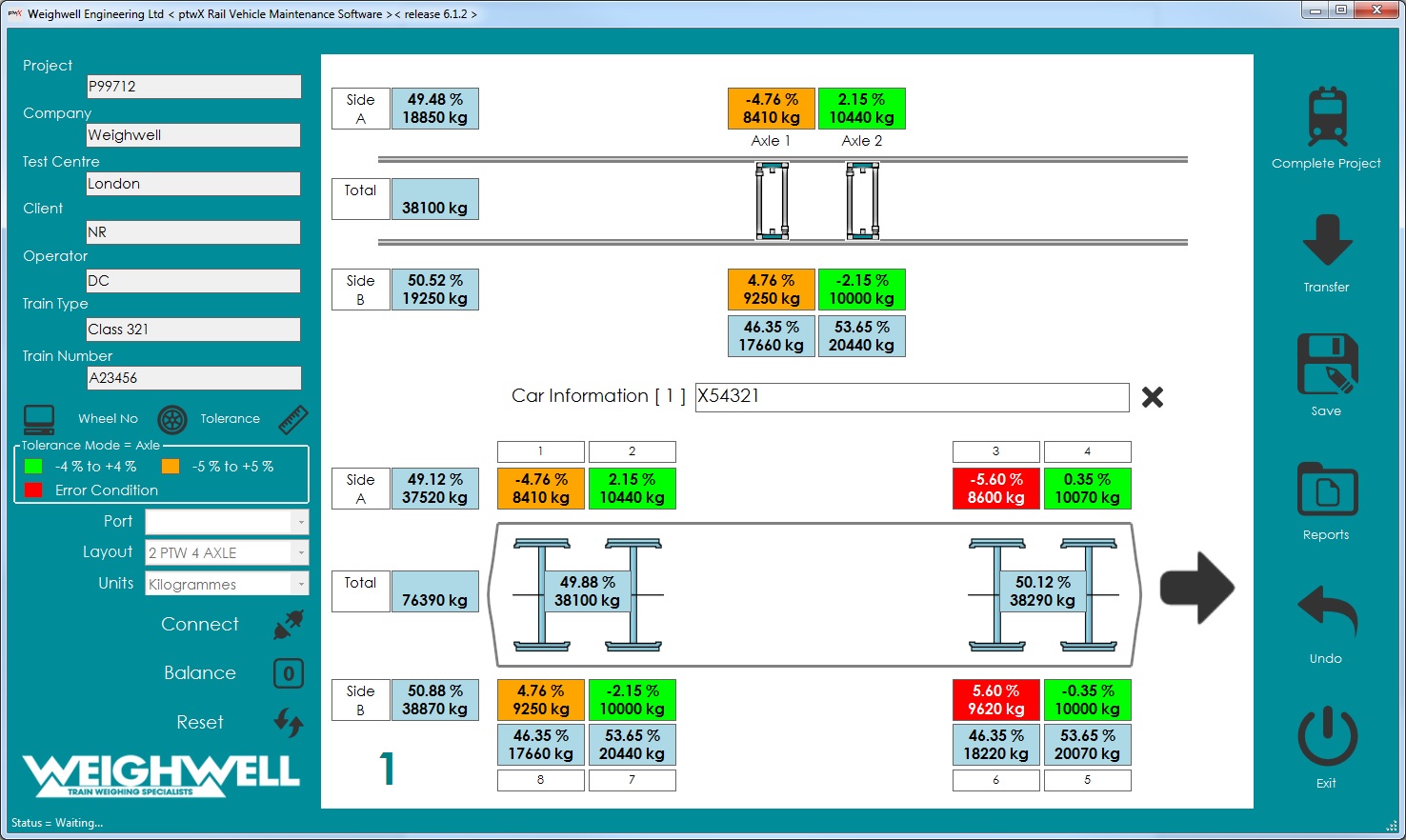Go to the next car with the right arrow
The width and height of the screenshot is (1406, 840).
(1196, 588)
